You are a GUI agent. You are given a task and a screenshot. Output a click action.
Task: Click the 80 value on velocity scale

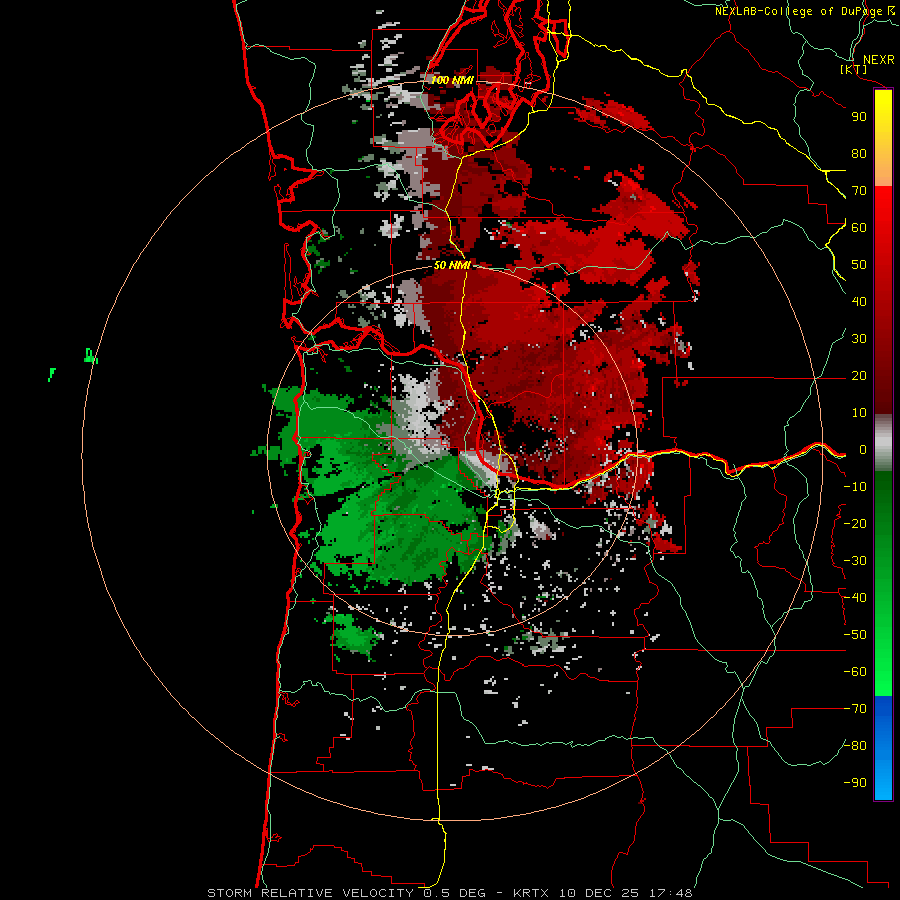pos(859,153)
